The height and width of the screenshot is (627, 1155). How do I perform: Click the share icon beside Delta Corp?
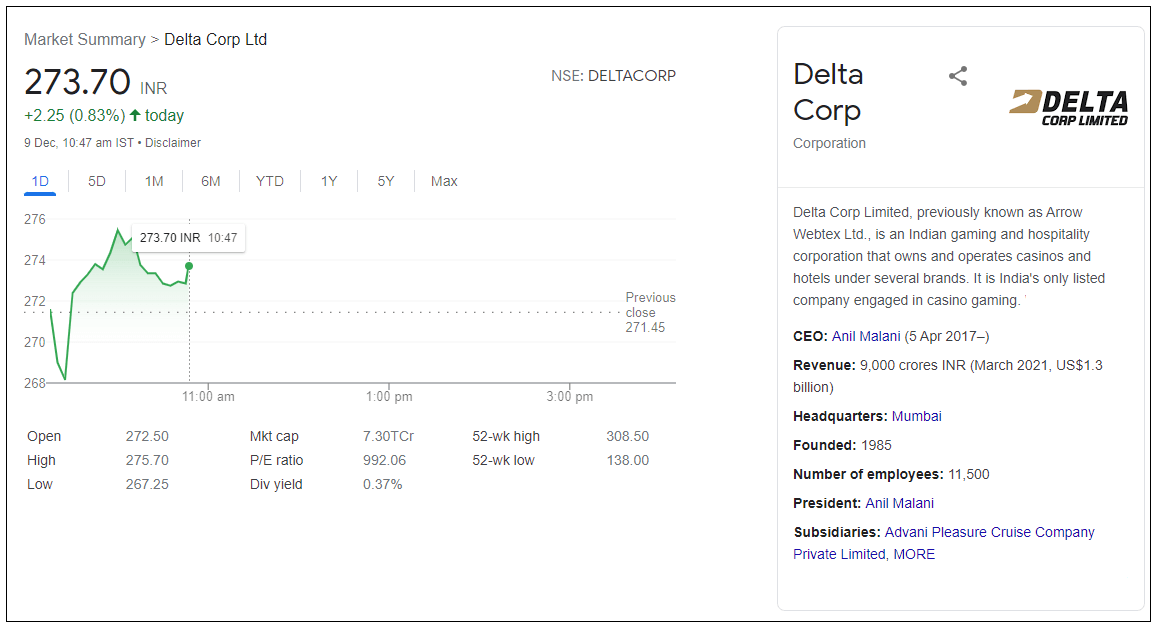tap(958, 76)
